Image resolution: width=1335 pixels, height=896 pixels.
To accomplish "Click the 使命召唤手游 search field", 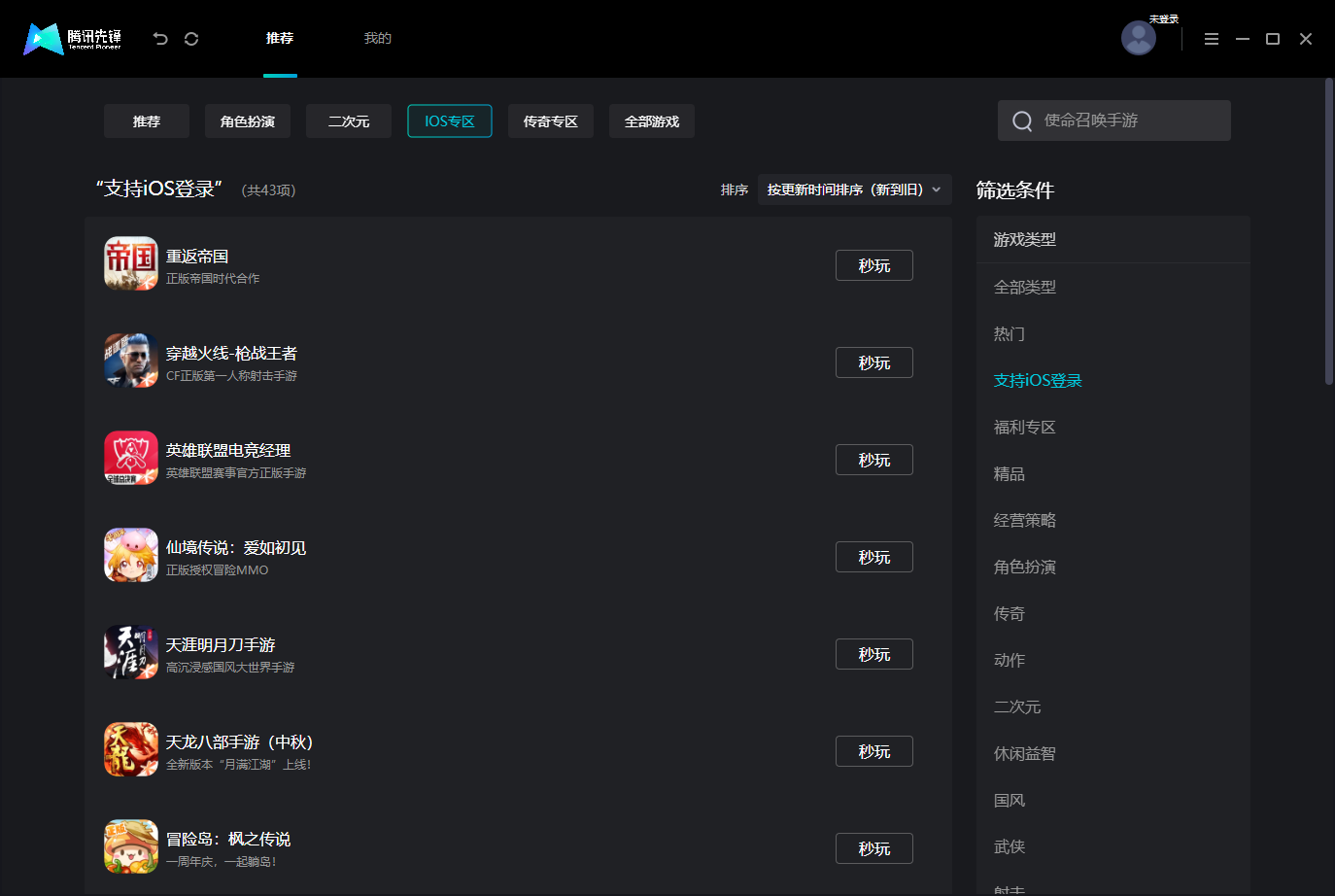I will [1113, 120].
